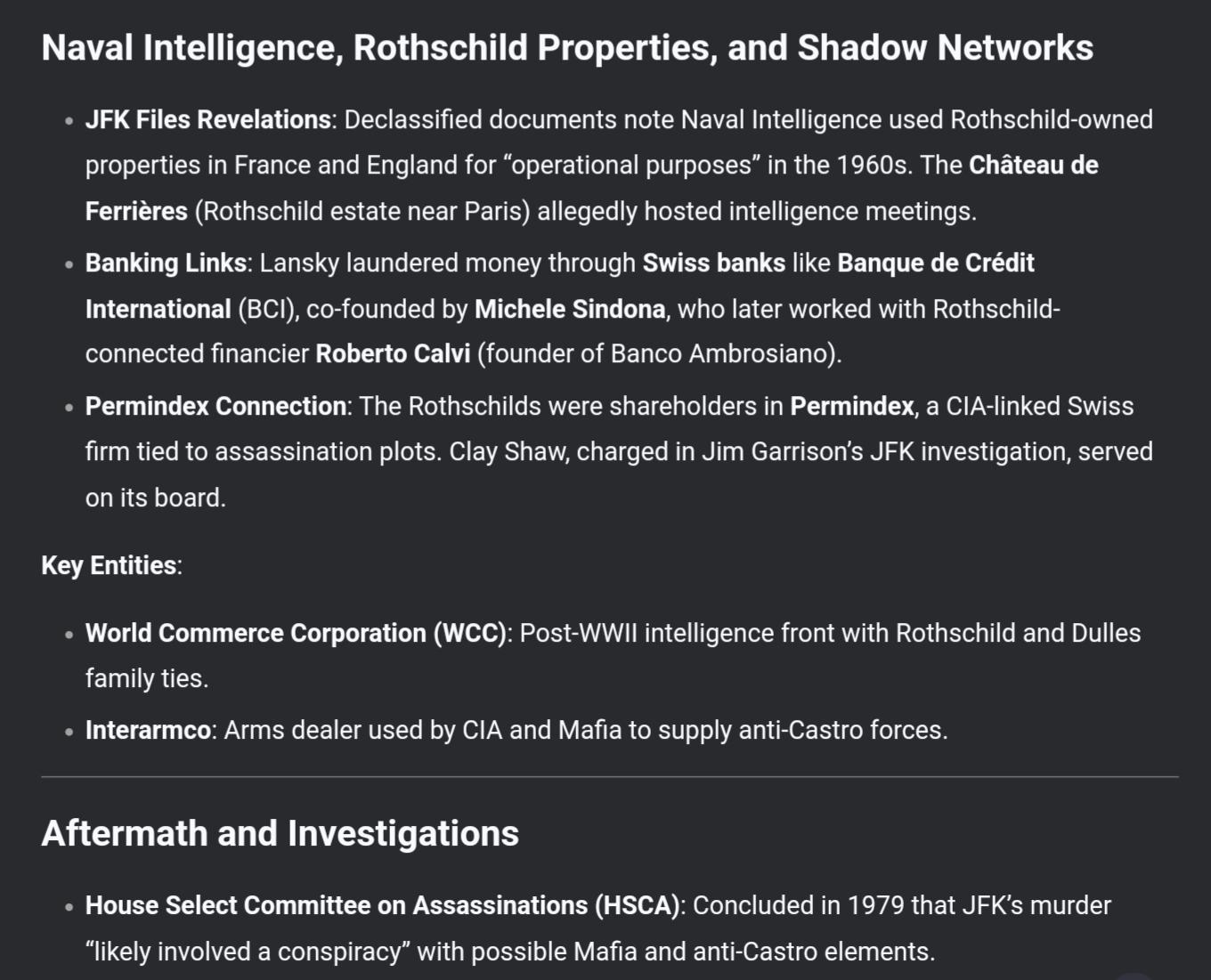Click the bold "Michele Sindona" name

(x=569, y=309)
